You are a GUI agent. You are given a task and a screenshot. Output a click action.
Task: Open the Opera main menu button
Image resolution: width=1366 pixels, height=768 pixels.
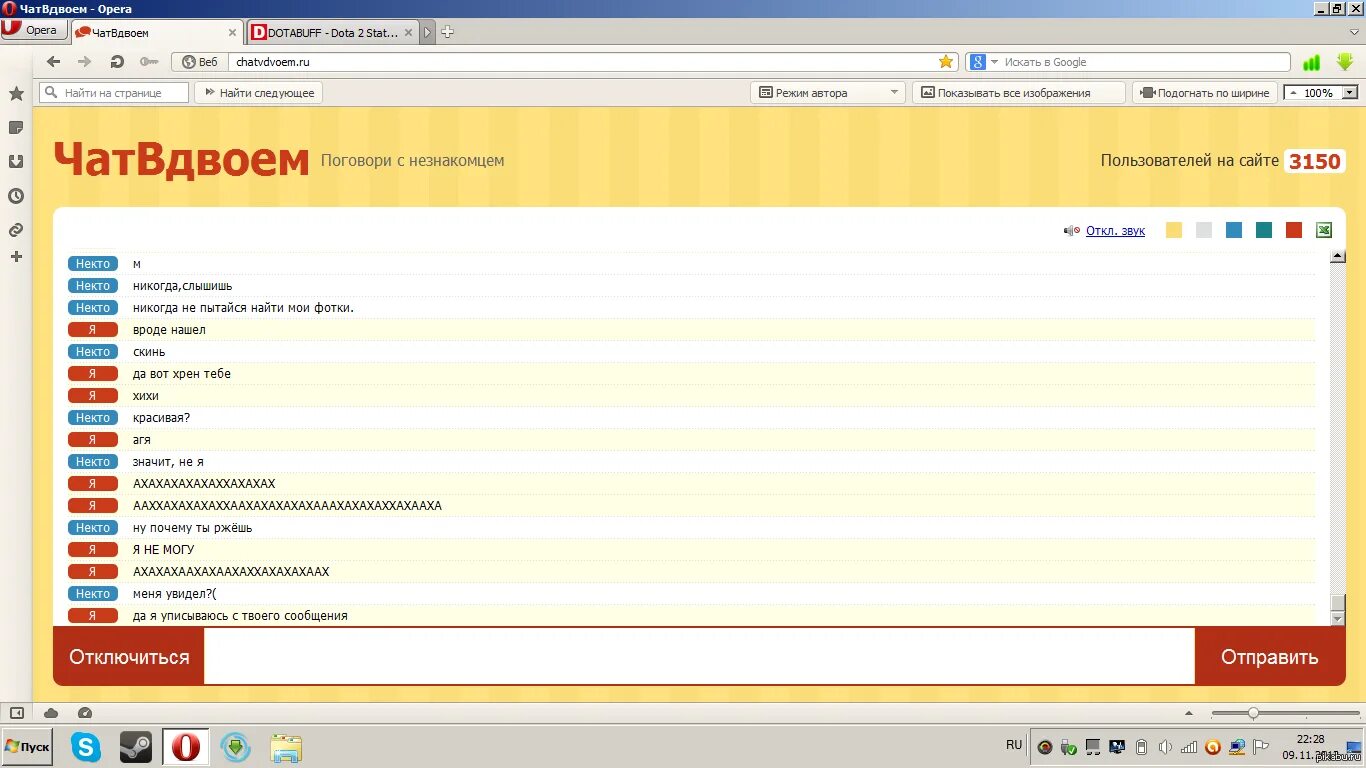(x=33, y=30)
